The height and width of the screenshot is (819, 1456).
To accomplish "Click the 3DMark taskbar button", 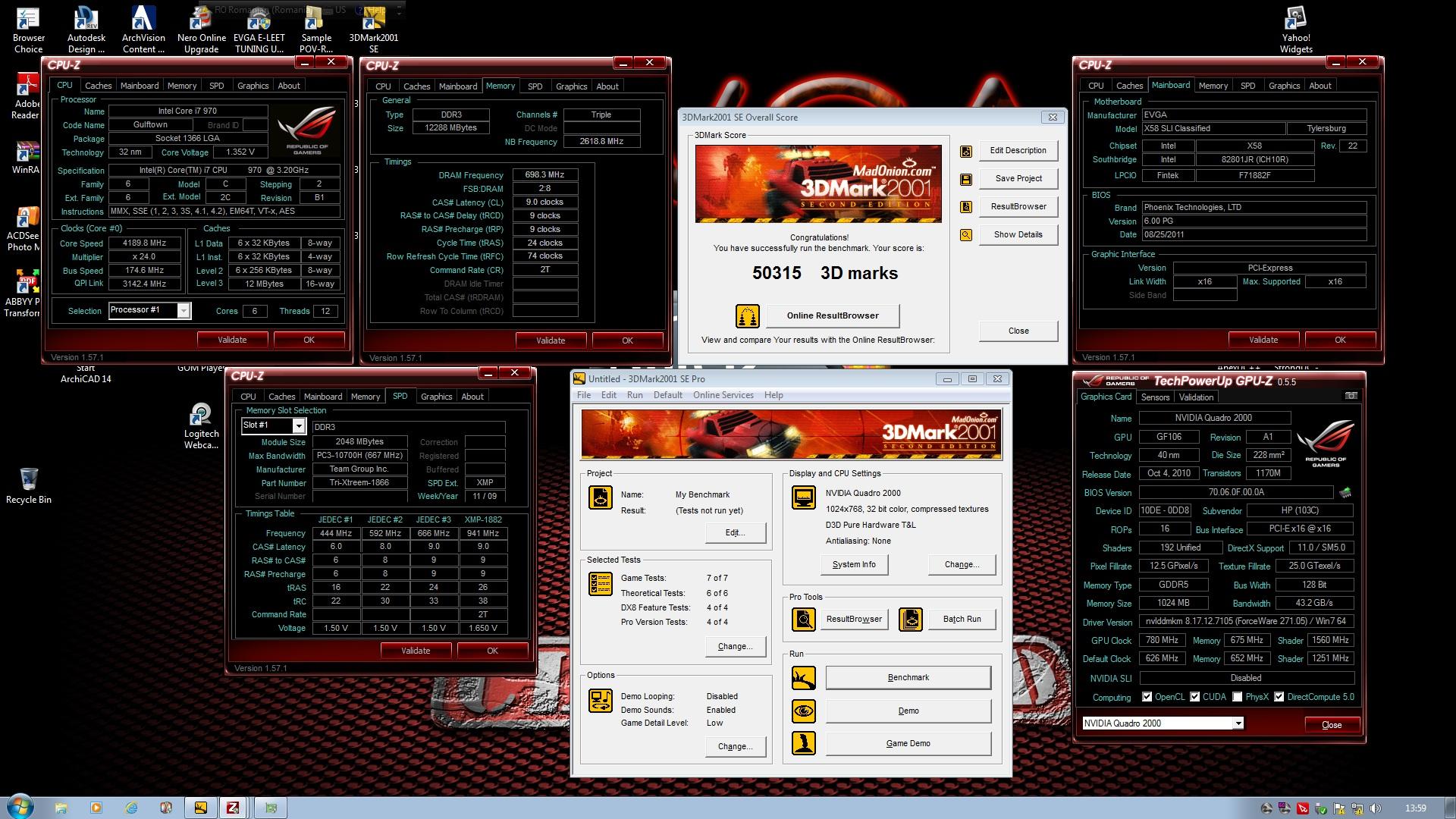I will click(x=201, y=808).
